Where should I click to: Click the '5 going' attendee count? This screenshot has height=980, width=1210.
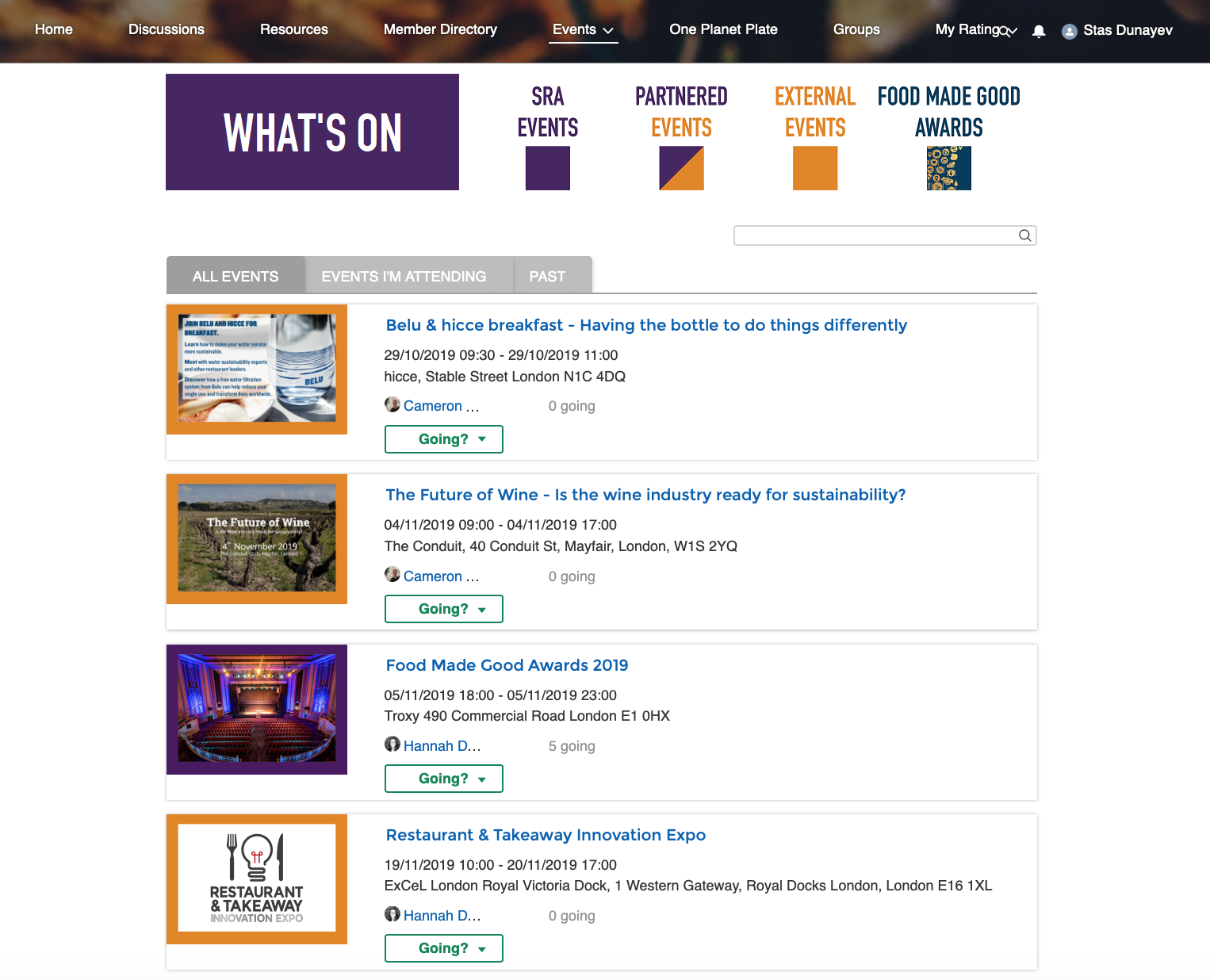click(x=572, y=746)
